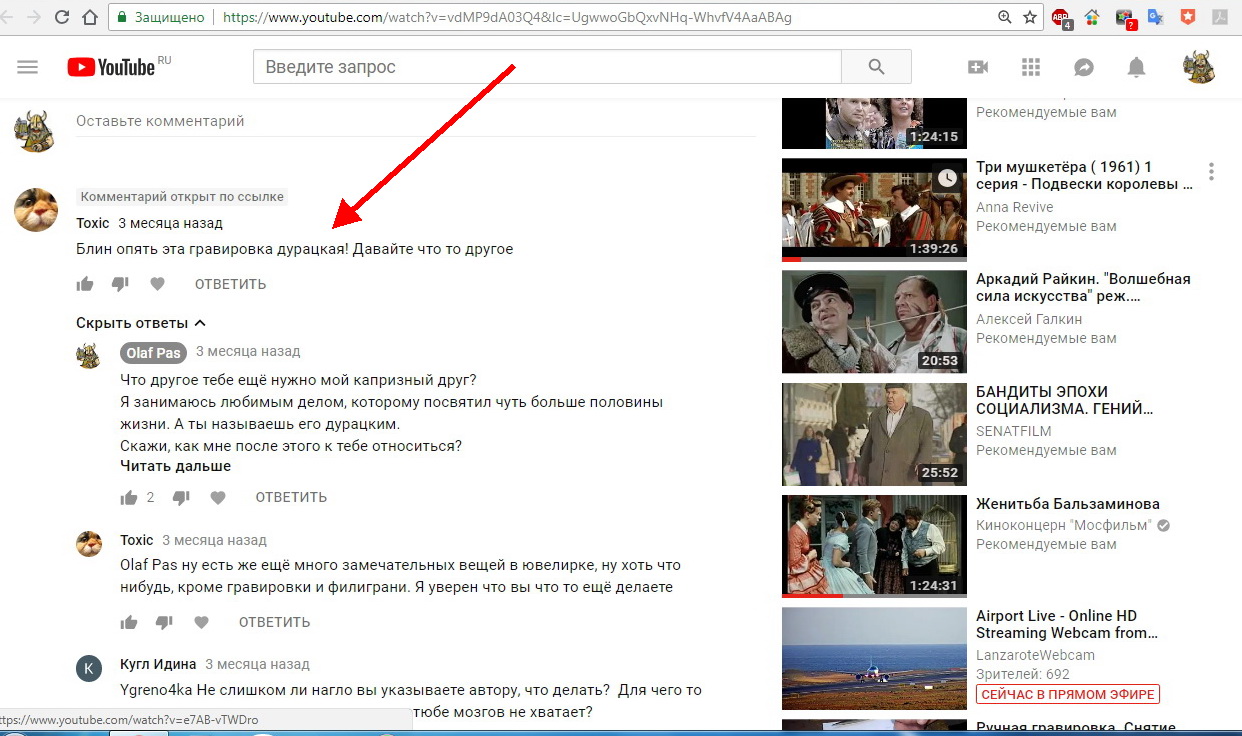Open options for the Три мушкетёра video
The image size is (1242, 736).
pyautogui.click(x=1211, y=172)
